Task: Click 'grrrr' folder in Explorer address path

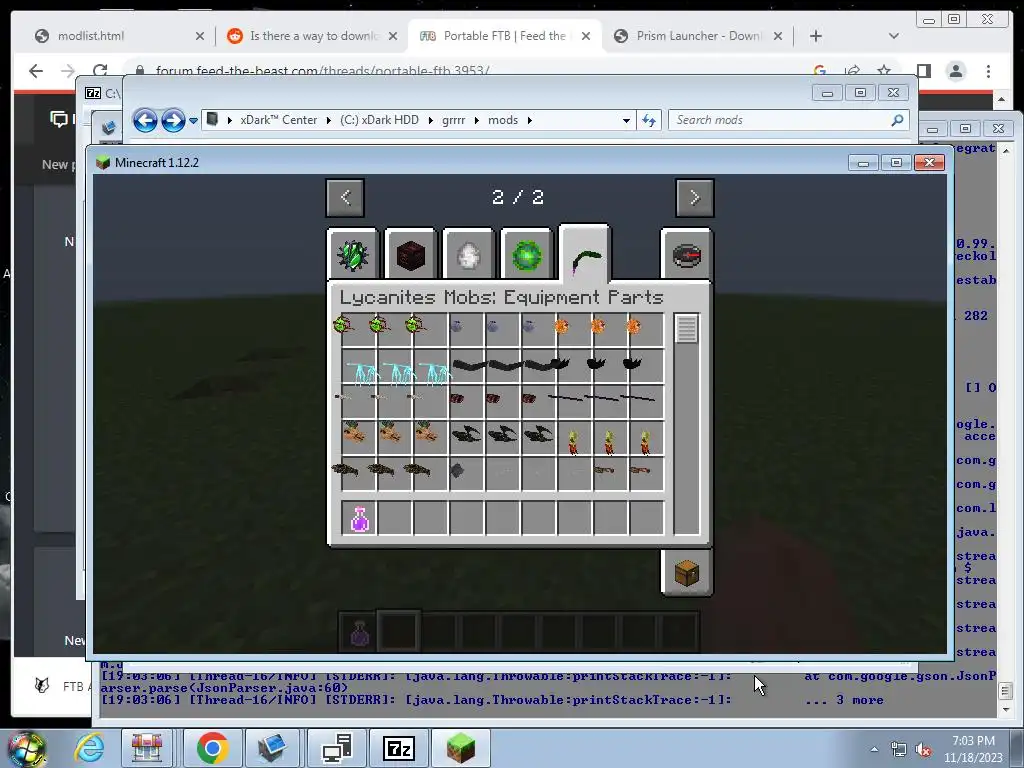Action: point(453,120)
